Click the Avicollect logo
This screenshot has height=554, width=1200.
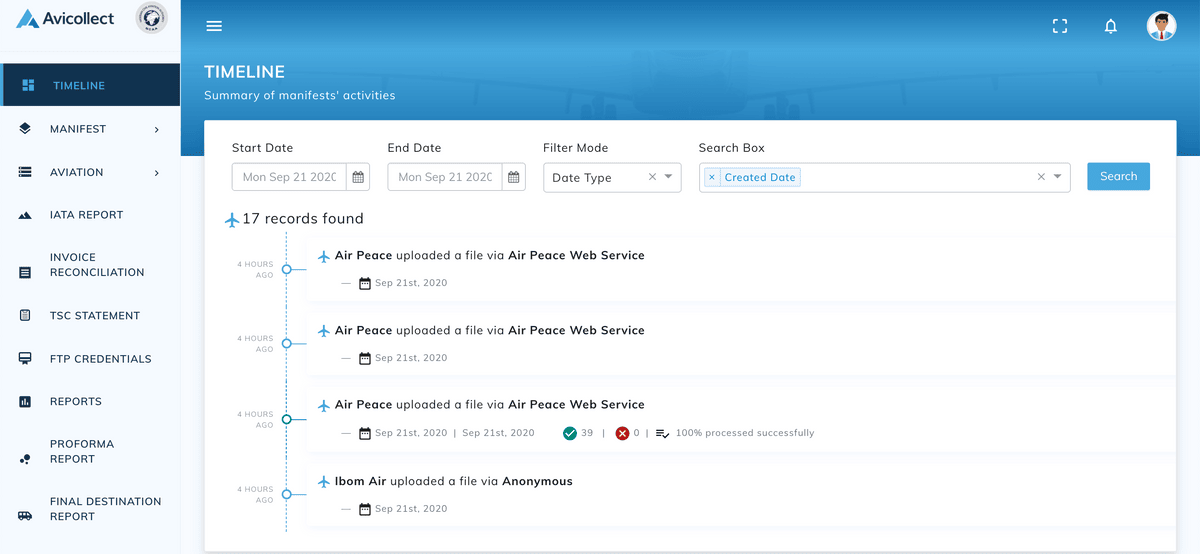(x=66, y=19)
